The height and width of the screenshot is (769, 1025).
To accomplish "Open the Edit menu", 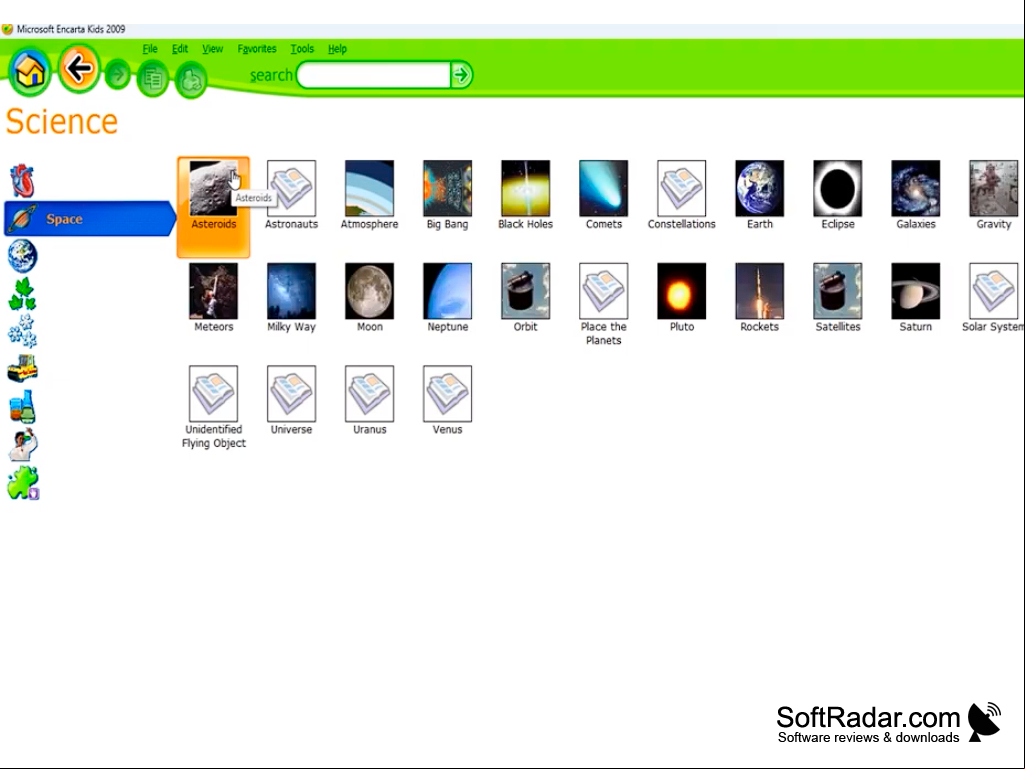I will coord(180,48).
